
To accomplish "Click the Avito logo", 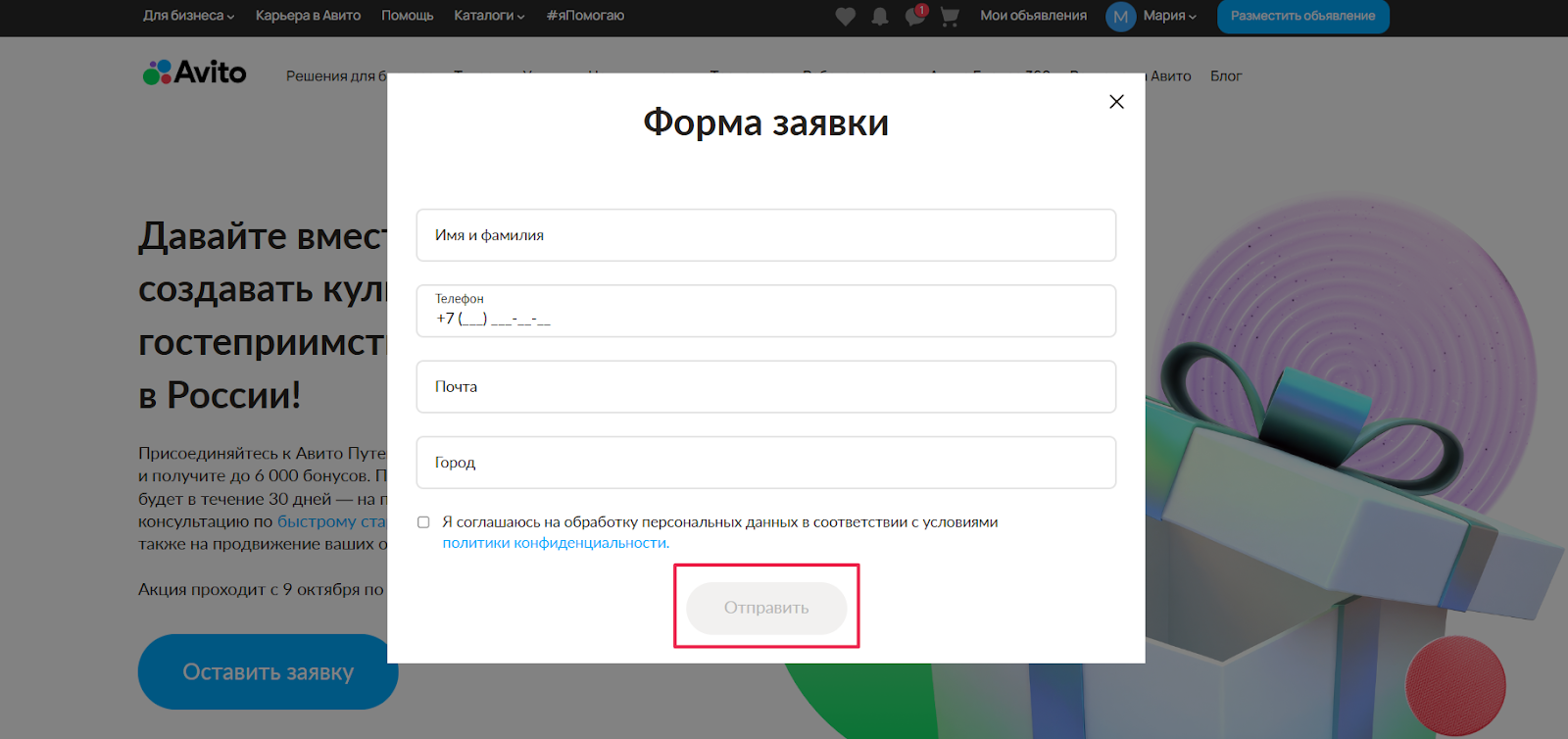I will [195, 73].
